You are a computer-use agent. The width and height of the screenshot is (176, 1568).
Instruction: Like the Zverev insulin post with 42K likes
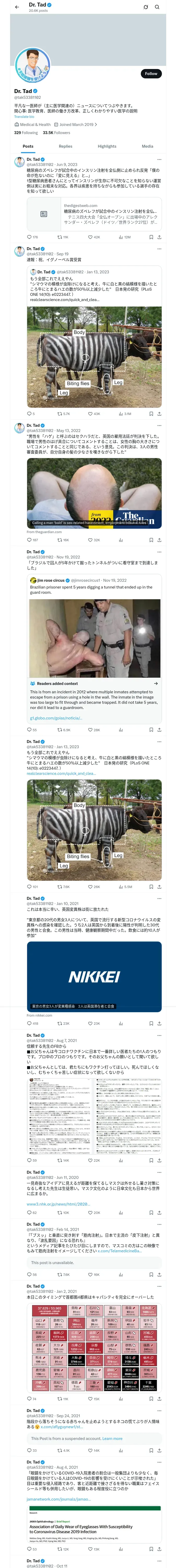[90, 237]
